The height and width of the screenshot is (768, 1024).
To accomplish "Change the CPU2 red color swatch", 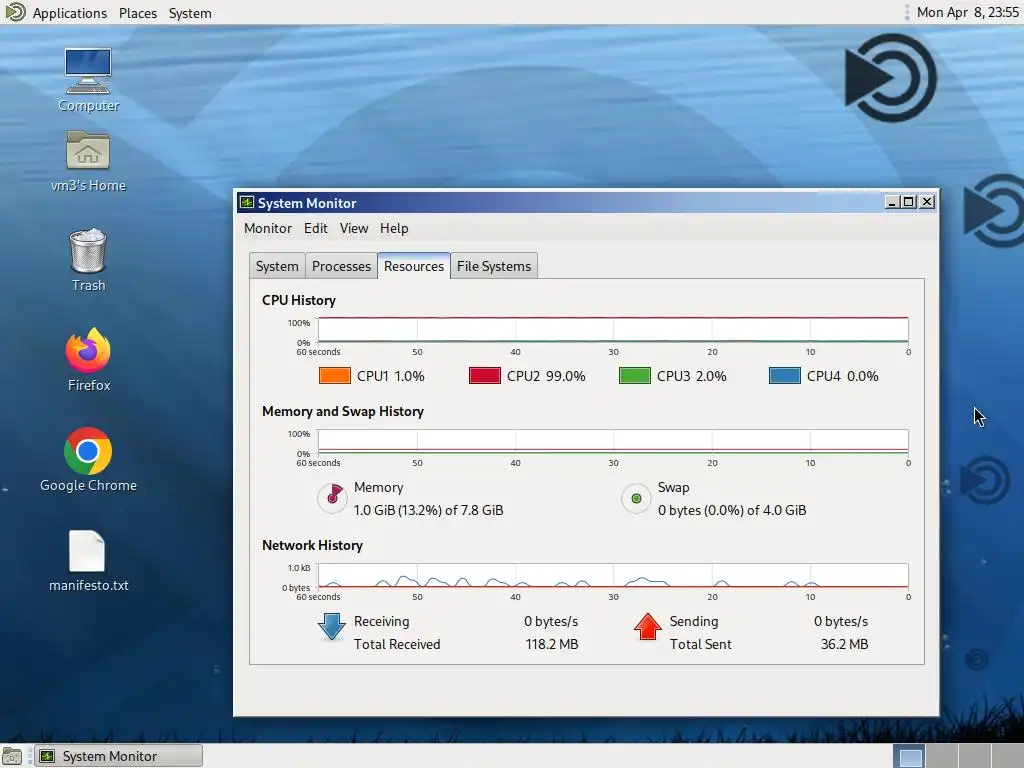I will [485, 376].
